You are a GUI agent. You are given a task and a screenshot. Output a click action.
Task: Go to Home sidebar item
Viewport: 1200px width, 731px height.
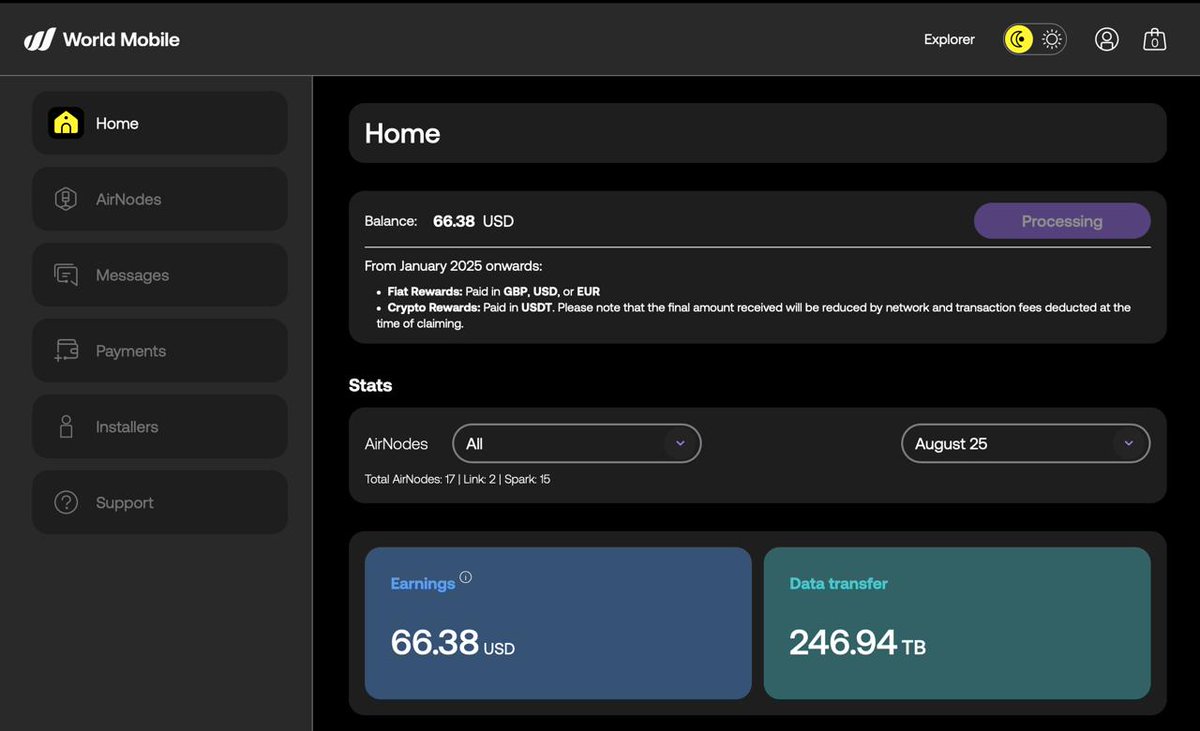160,123
